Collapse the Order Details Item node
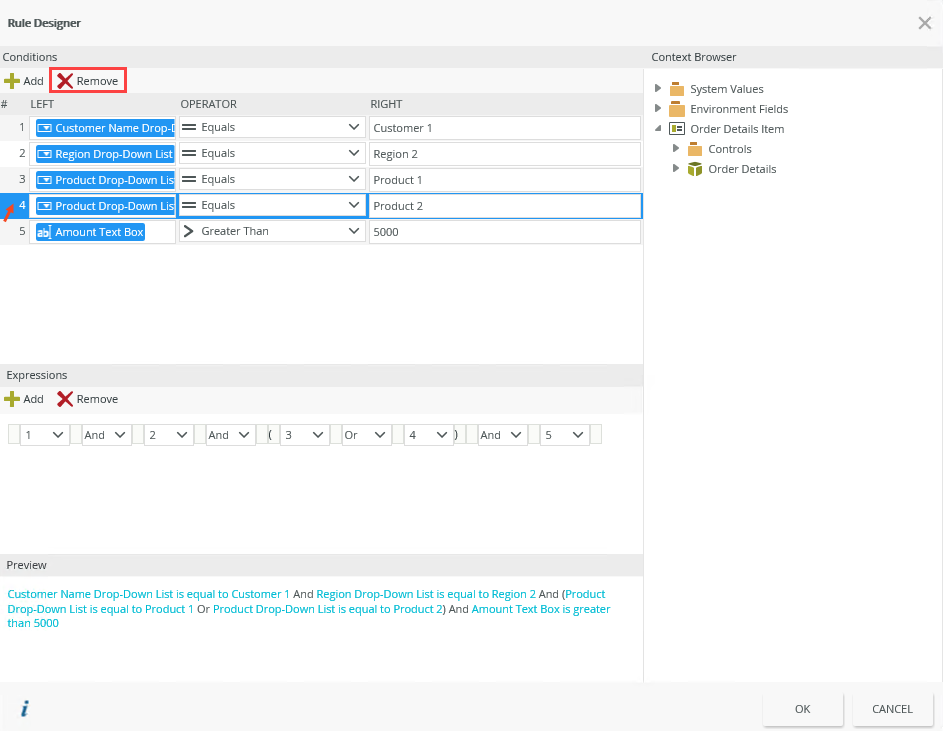Screen dimensions: 943x731 [658, 129]
